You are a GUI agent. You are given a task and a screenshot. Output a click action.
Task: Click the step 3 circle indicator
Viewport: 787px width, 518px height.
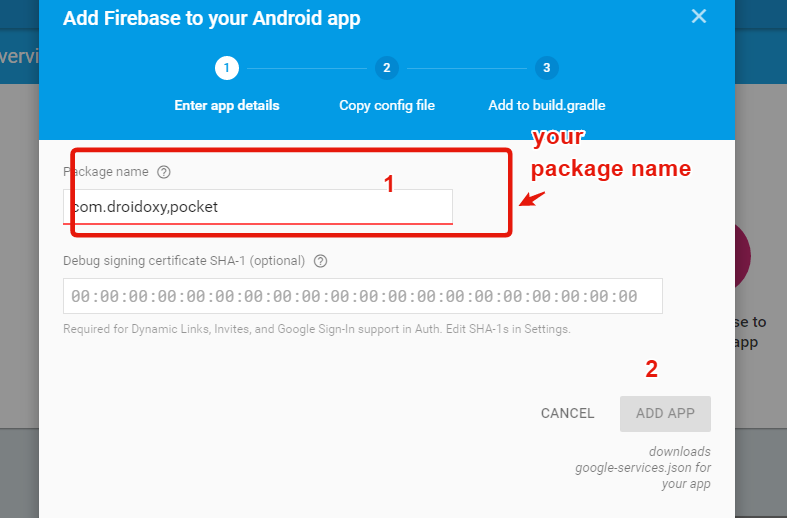pyautogui.click(x=546, y=68)
